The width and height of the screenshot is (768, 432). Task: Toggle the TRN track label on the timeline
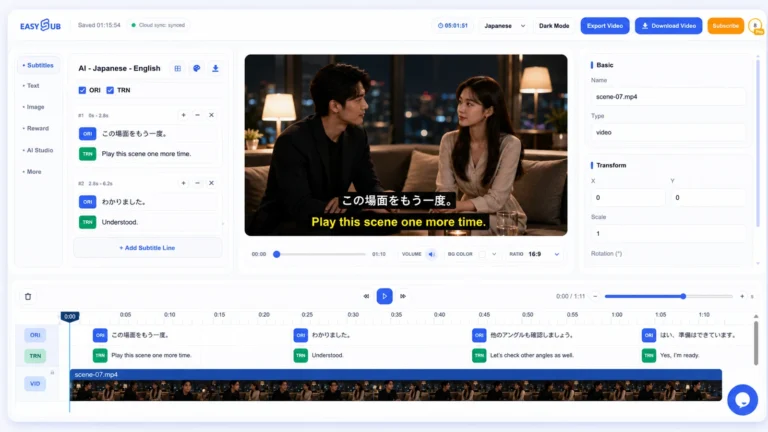(35, 356)
